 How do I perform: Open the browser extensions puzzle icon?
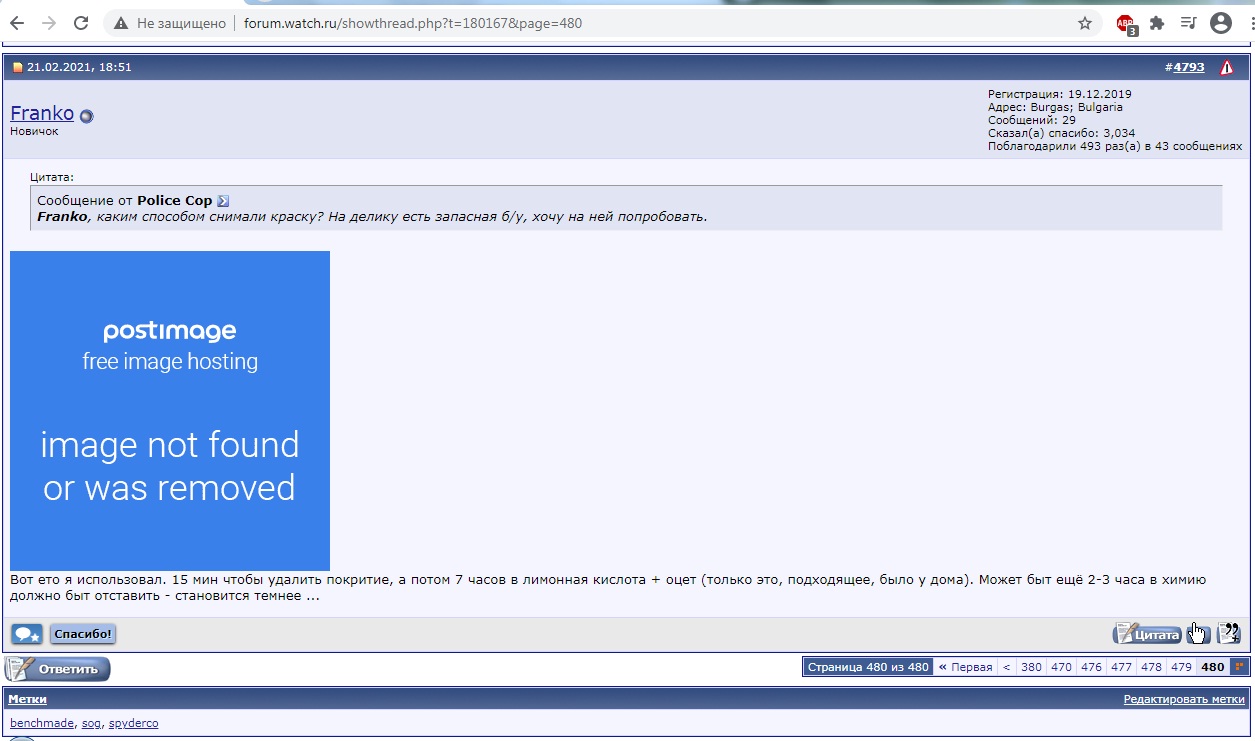(1157, 23)
